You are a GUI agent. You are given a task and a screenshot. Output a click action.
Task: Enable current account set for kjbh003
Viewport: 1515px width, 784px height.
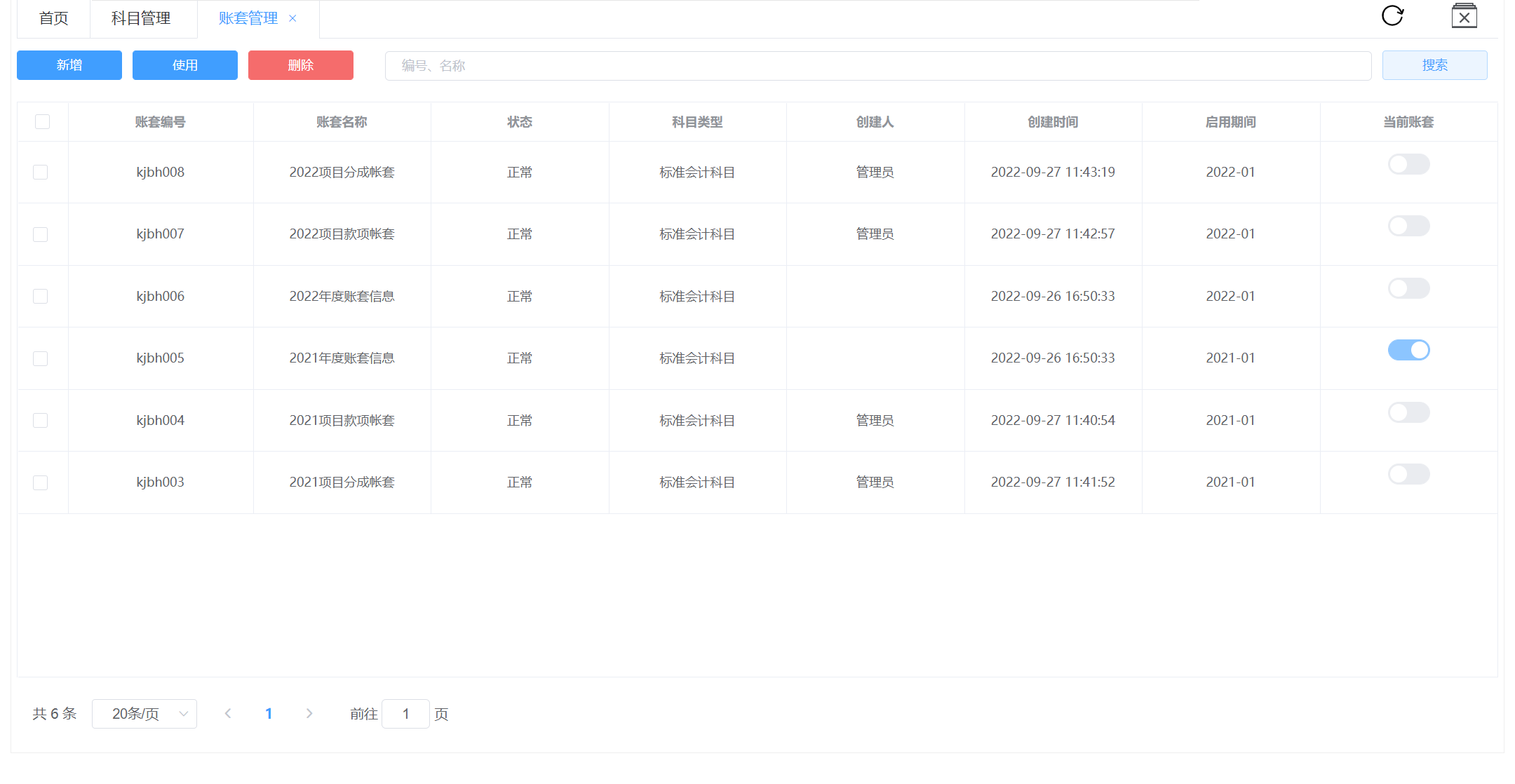point(1408,474)
